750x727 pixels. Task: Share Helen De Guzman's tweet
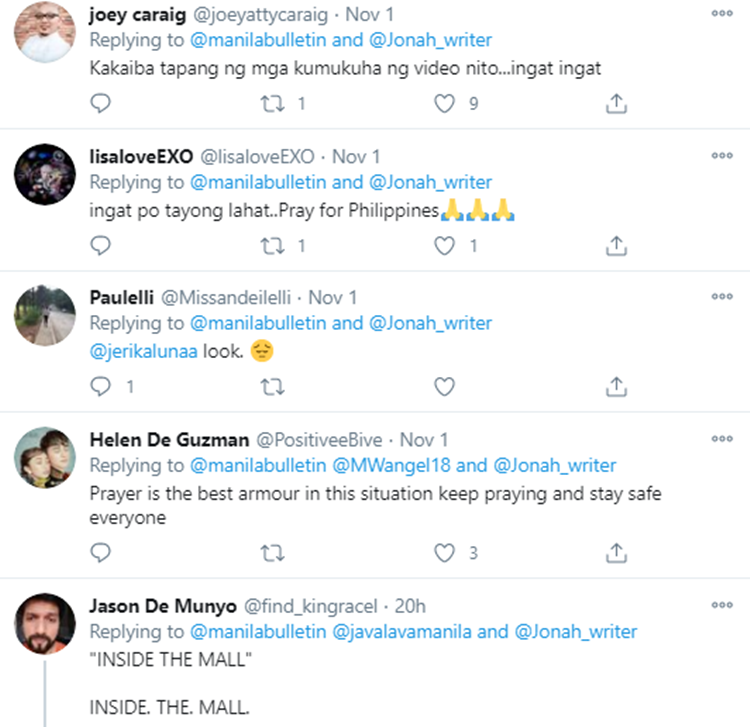pos(617,552)
